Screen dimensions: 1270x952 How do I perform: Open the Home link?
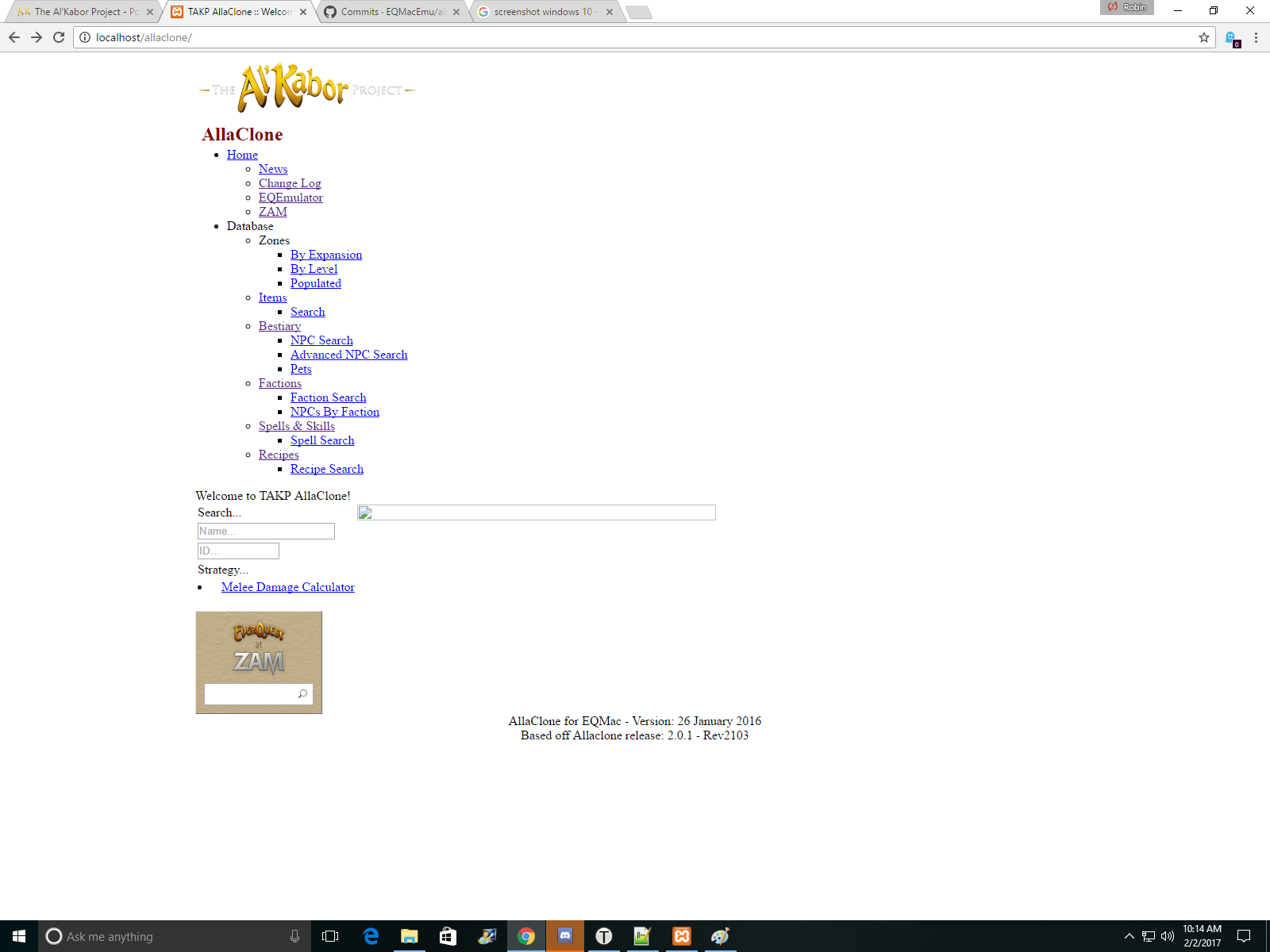coord(242,155)
